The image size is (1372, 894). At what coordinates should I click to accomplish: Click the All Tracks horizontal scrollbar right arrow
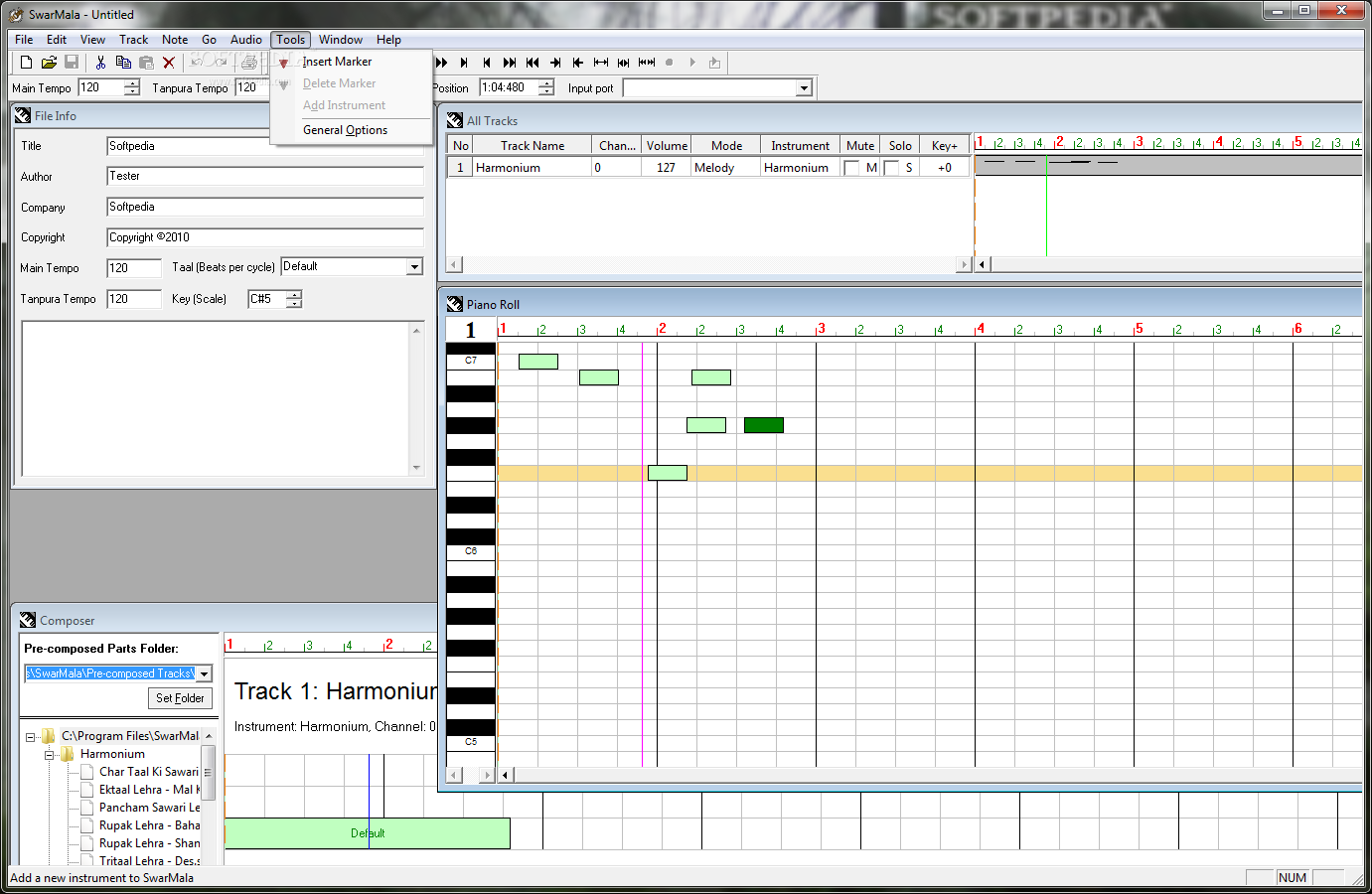click(964, 264)
